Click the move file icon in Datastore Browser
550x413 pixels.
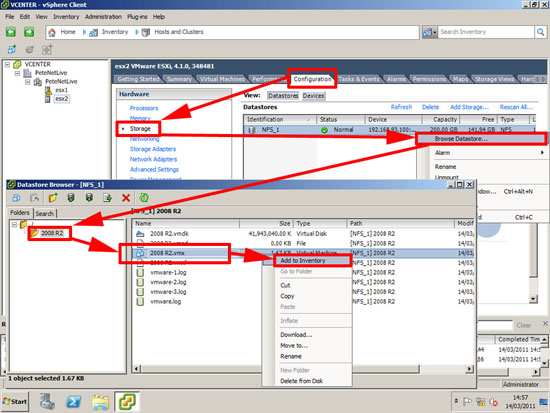(x=108, y=198)
